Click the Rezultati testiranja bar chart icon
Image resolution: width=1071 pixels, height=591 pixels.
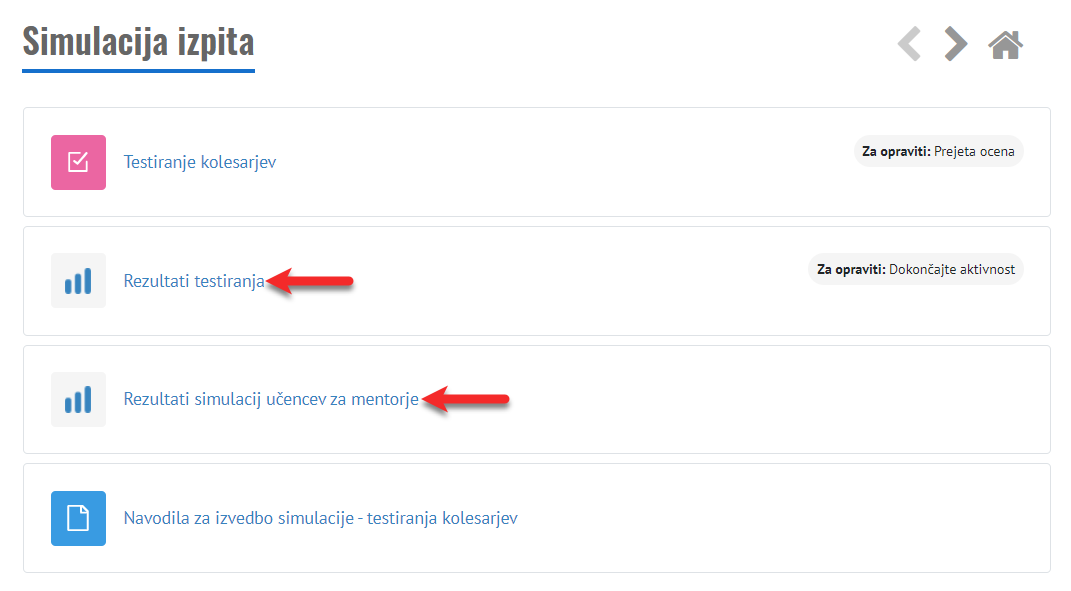78,281
